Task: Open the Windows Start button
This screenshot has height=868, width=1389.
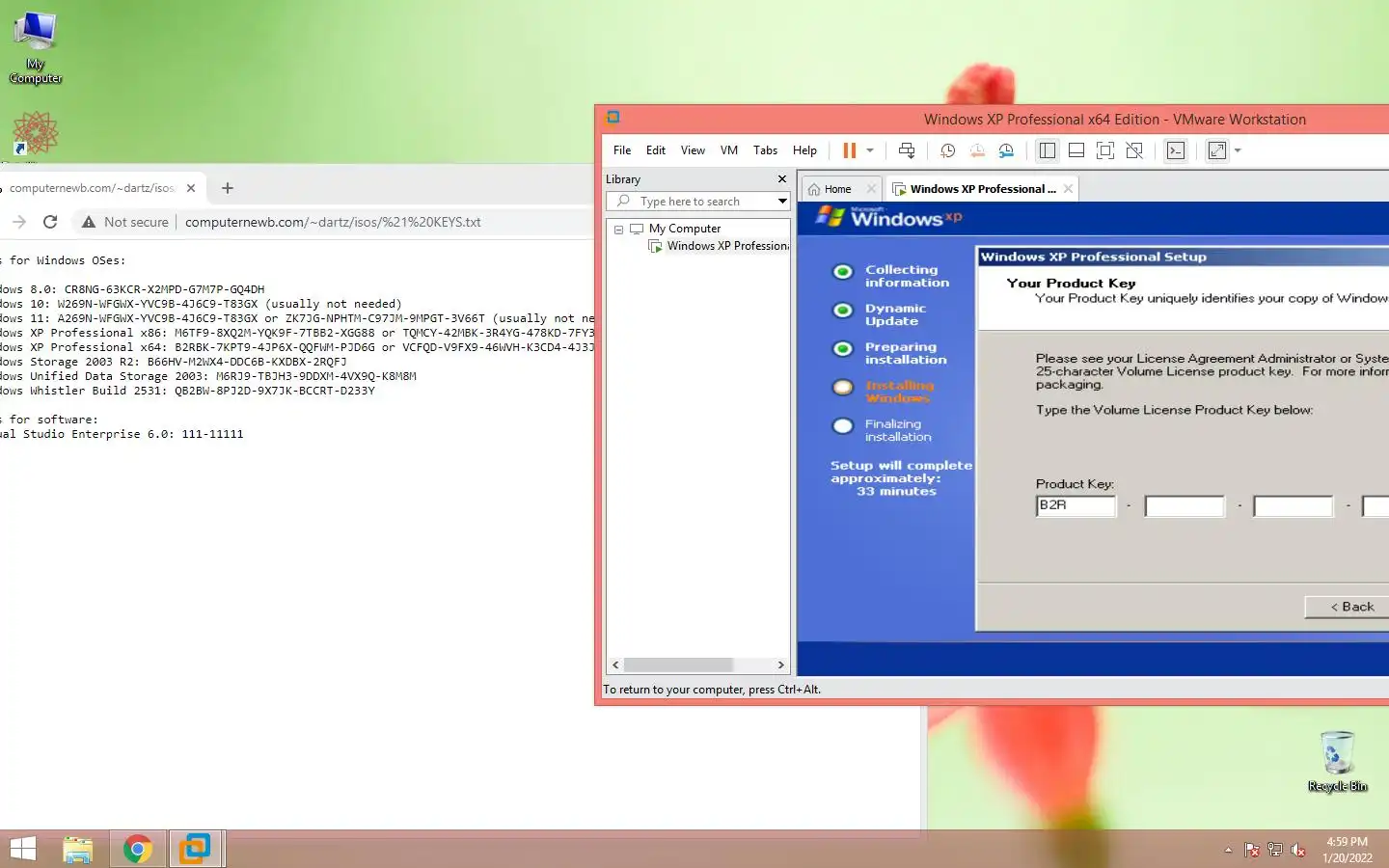Action: point(23,849)
